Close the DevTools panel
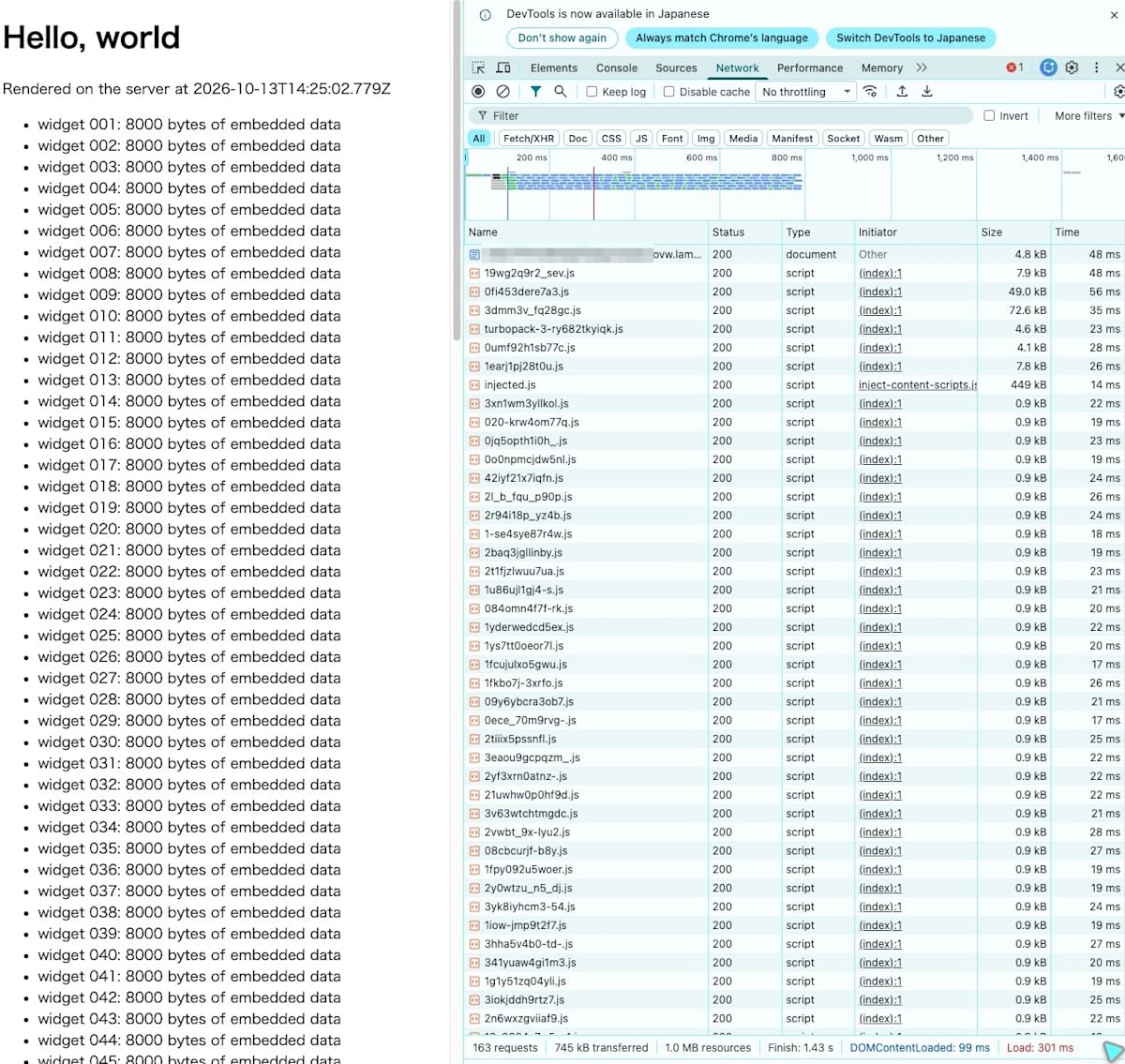Image resolution: width=1125 pixels, height=1064 pixels. 1119,67
